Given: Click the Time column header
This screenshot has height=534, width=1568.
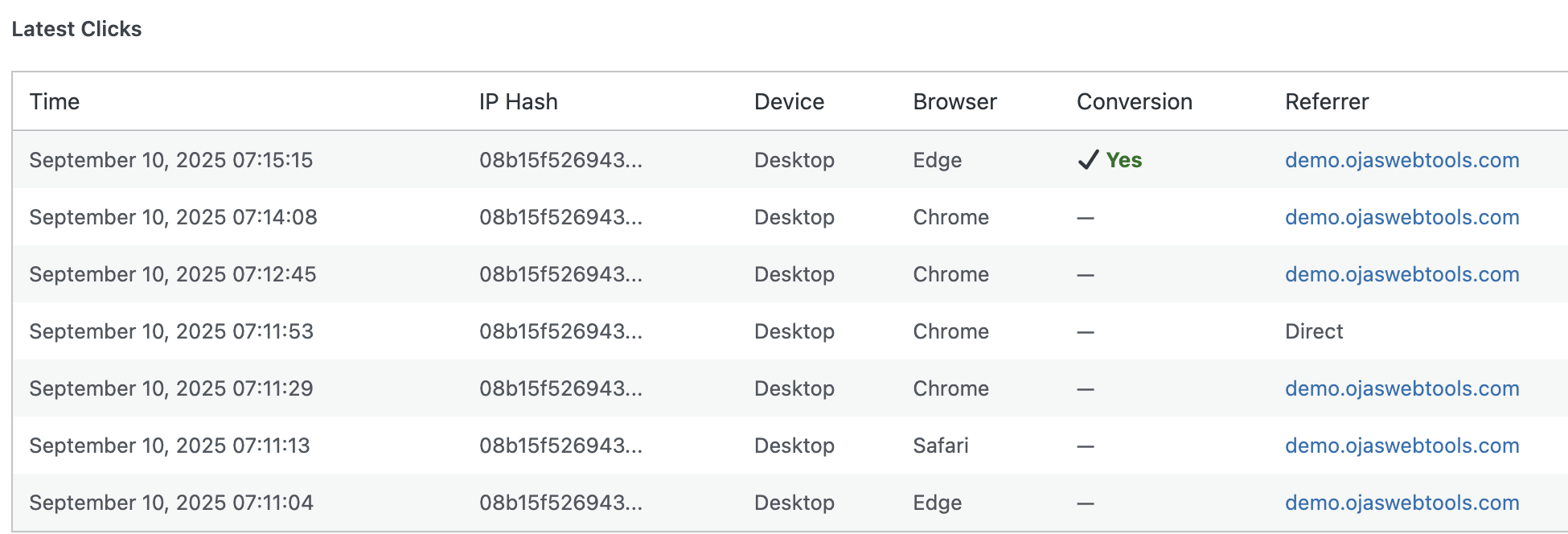Looking at the screenshot, I should coord(55,101).
